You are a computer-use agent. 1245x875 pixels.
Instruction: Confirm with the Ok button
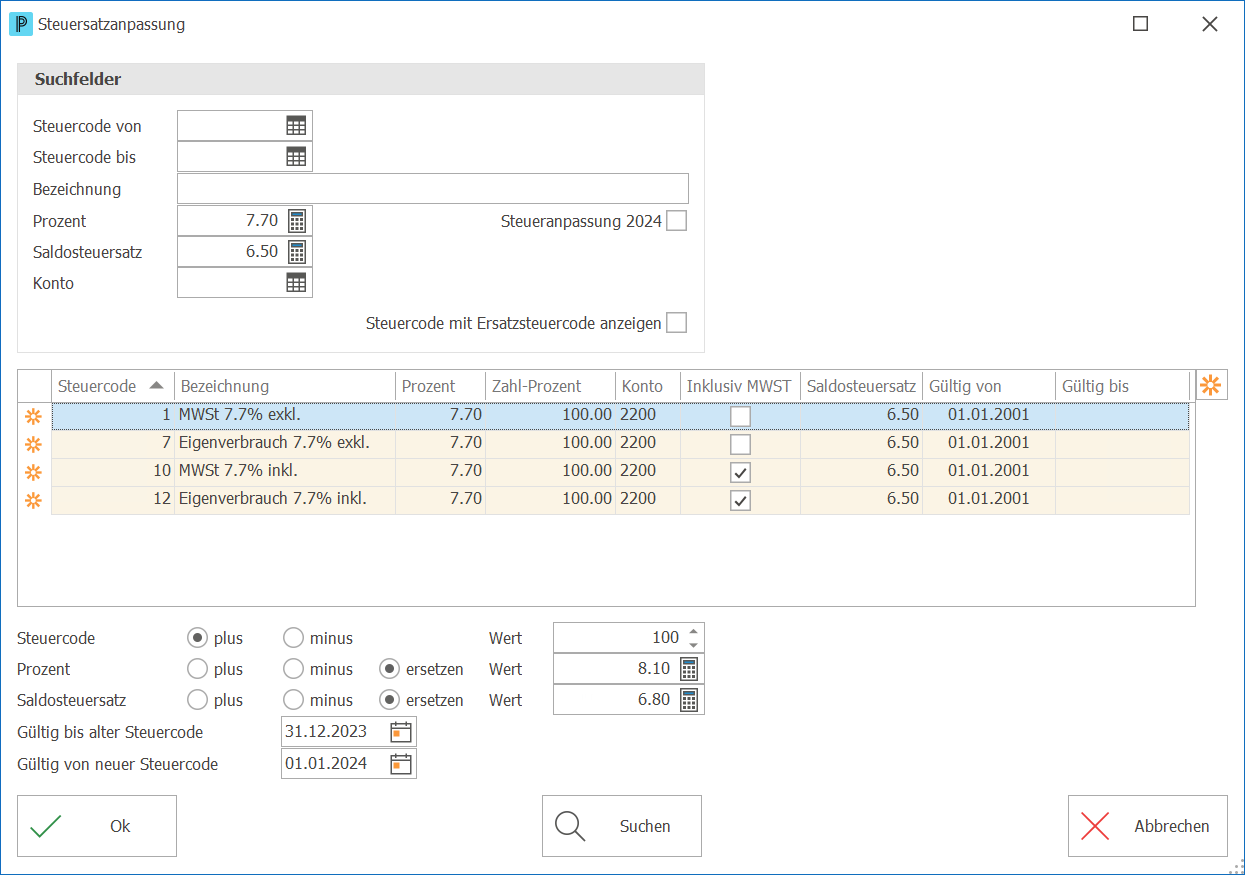click(97, 826)
